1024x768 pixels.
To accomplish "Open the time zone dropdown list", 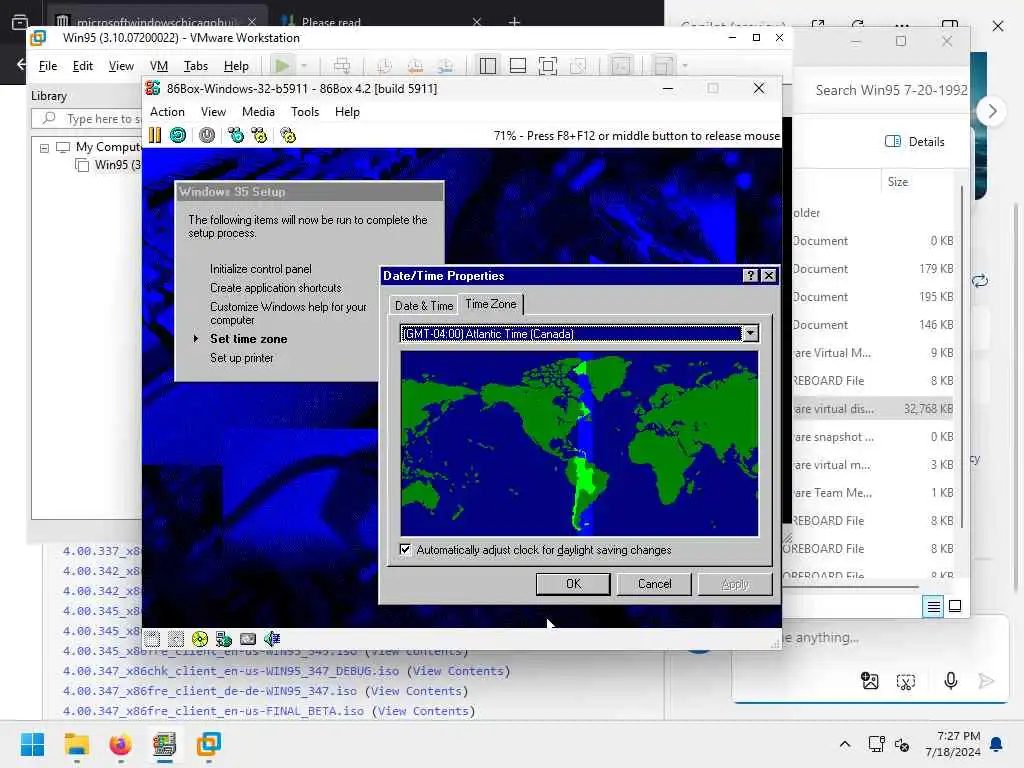I will coord(750,334).
